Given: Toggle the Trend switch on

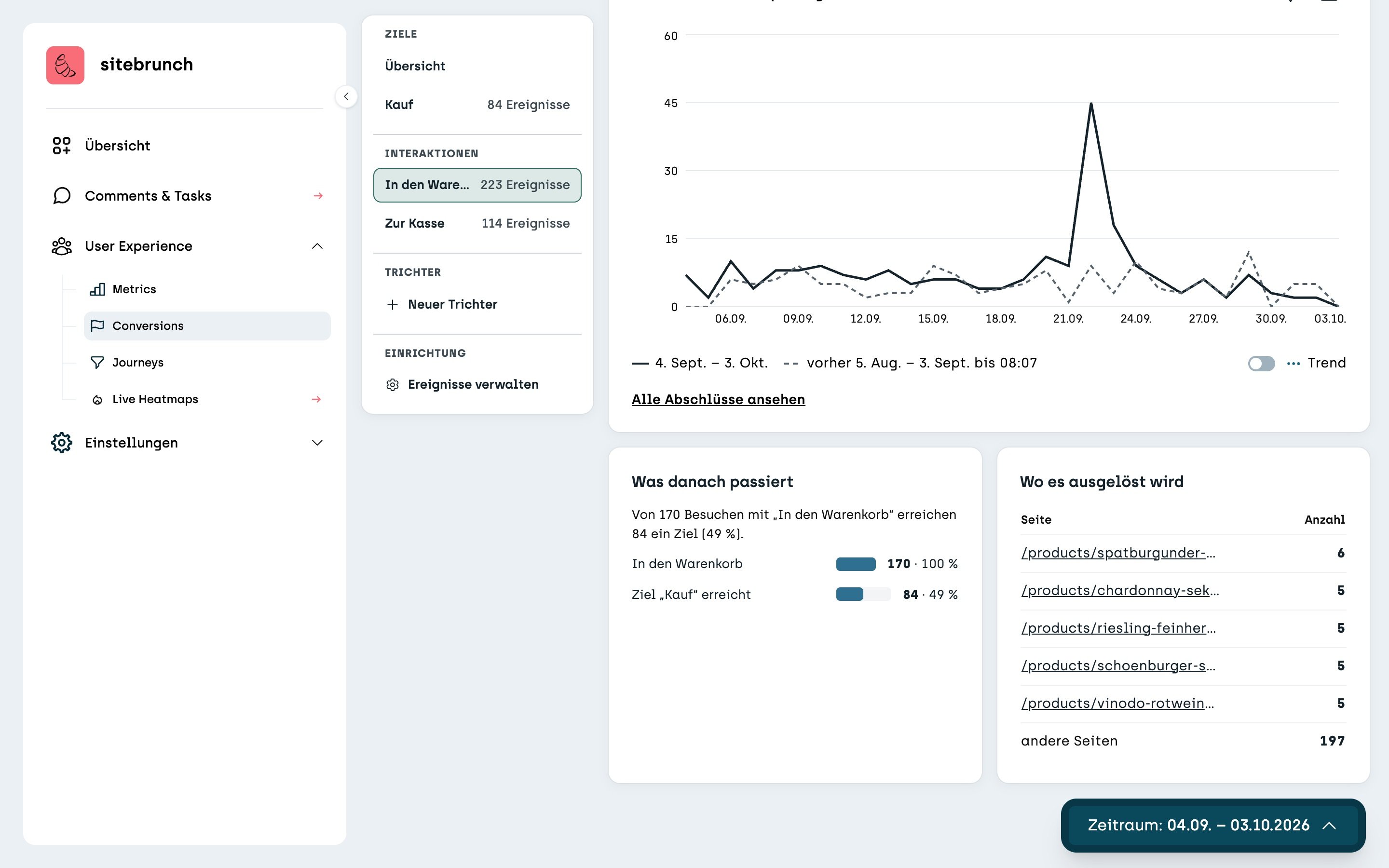Looking at the screenshot, I should point(1262,364).
